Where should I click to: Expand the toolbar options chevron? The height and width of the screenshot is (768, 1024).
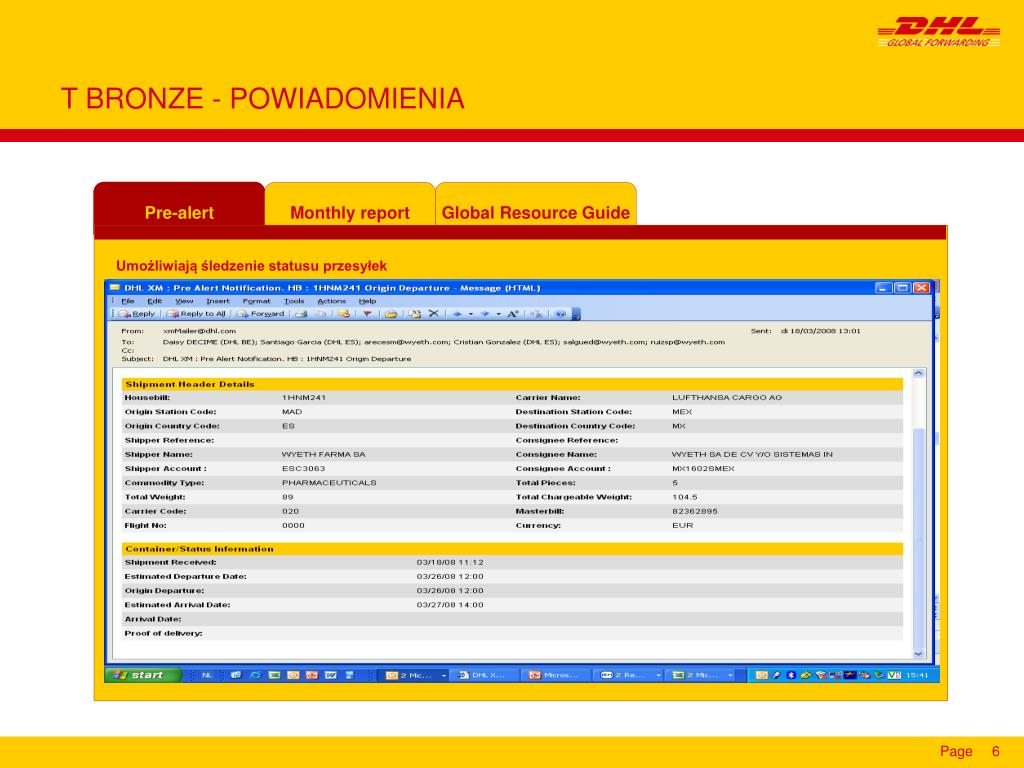coord(576,315)
